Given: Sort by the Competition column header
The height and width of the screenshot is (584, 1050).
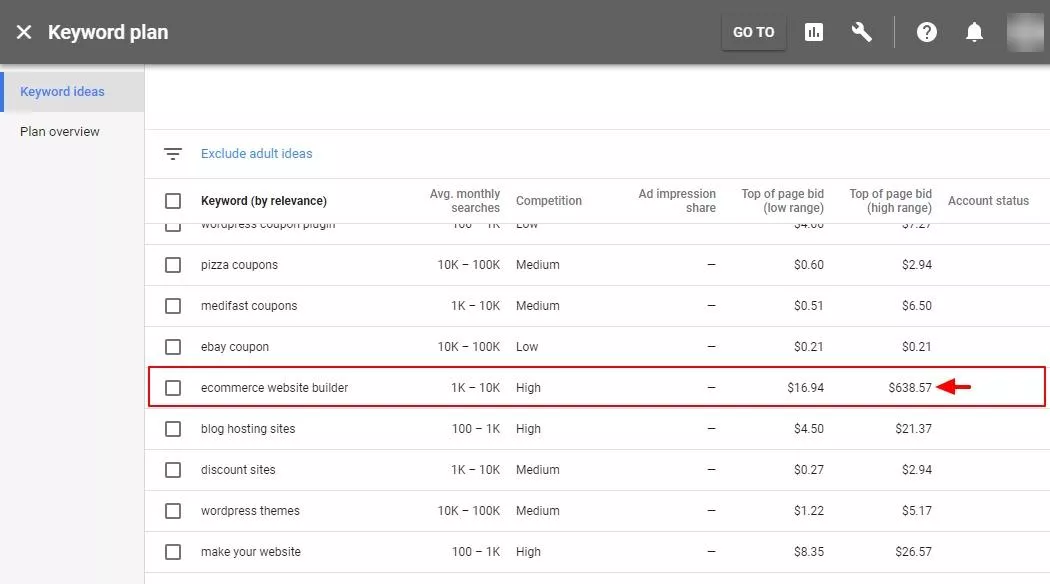Looking at the screenshot, I should click(548, 201).
